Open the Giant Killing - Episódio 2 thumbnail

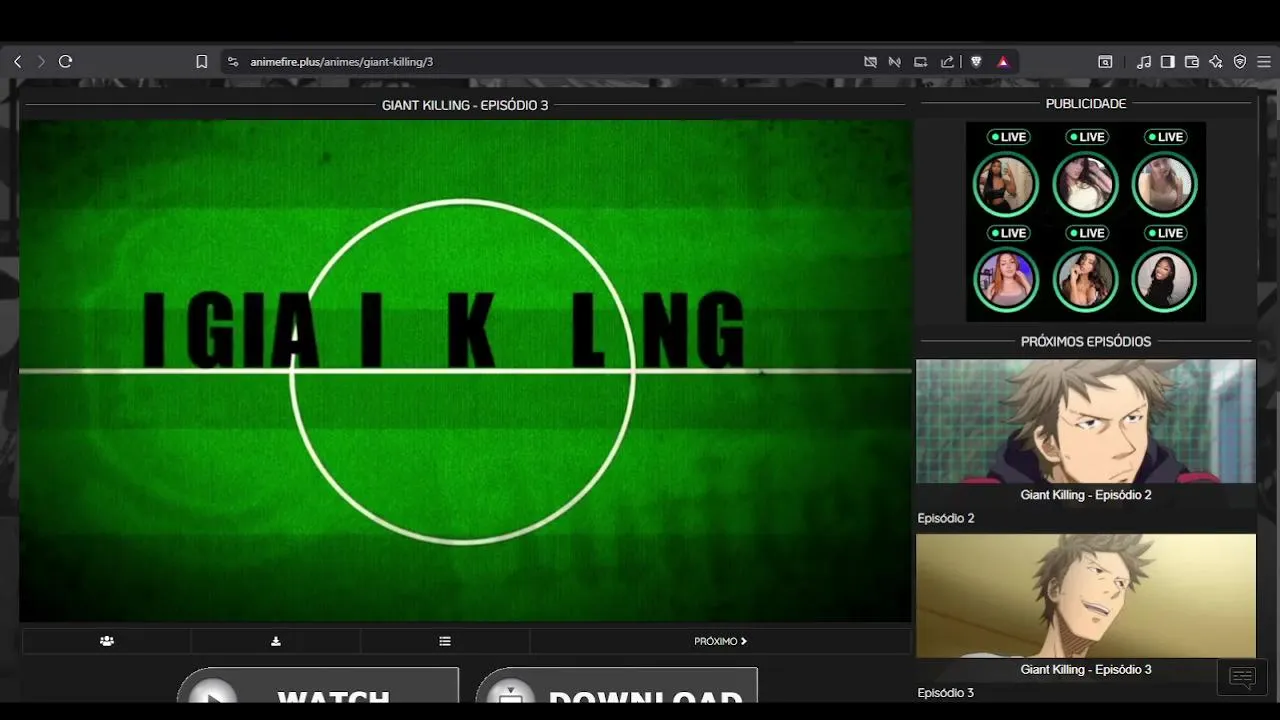(1086, 421)
